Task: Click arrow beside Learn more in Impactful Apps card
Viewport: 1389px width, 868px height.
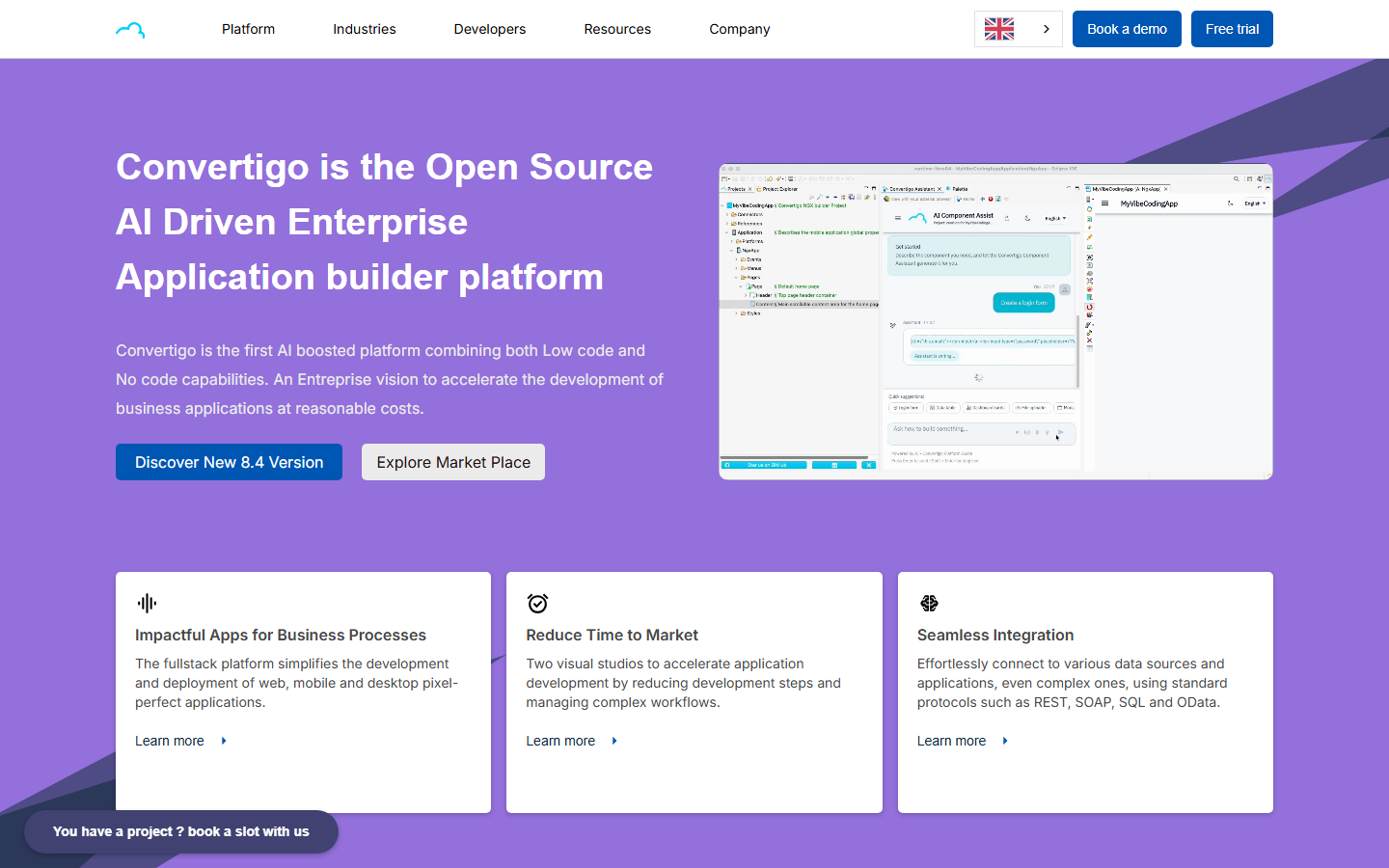Action: tap(224, 741)
